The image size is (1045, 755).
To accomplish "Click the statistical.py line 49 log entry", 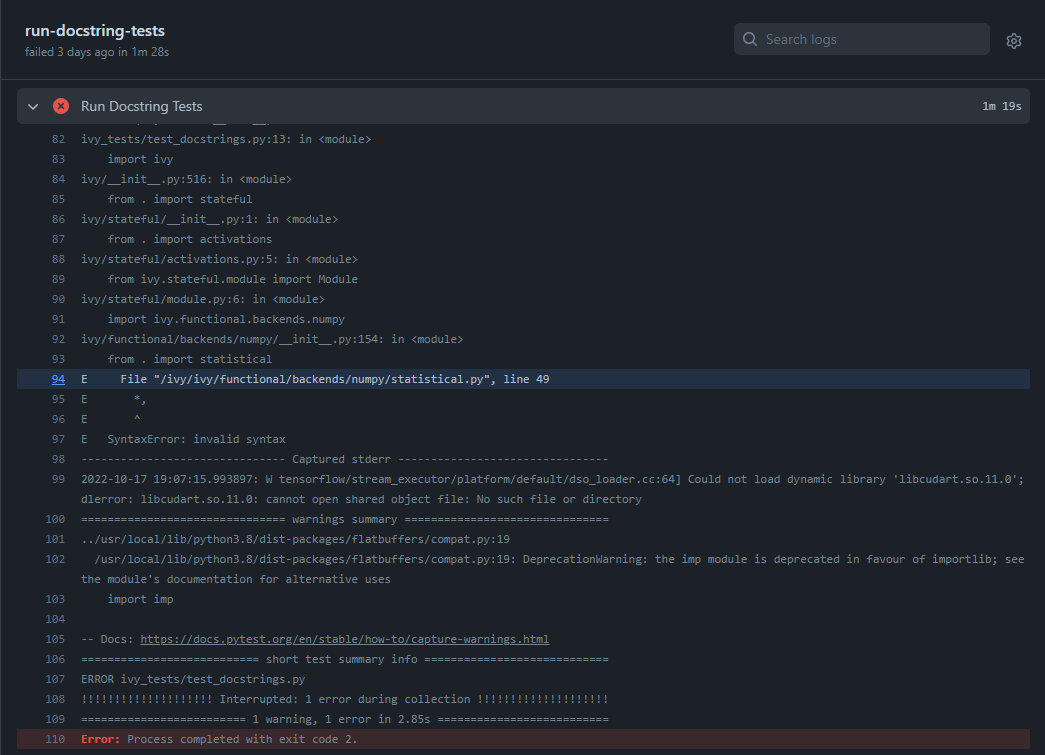I will pos(335,379).
